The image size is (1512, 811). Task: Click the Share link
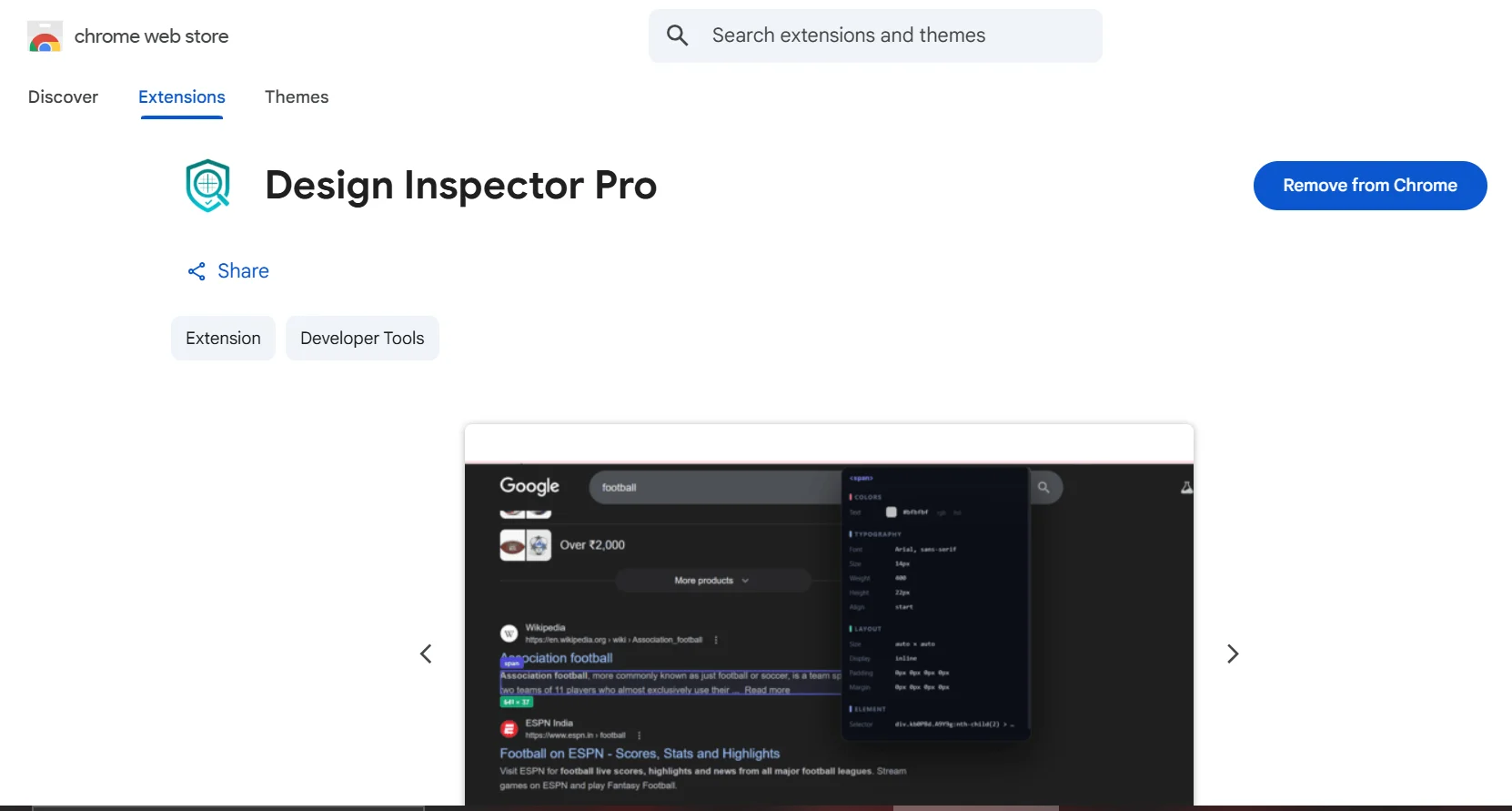click(243, 271)
